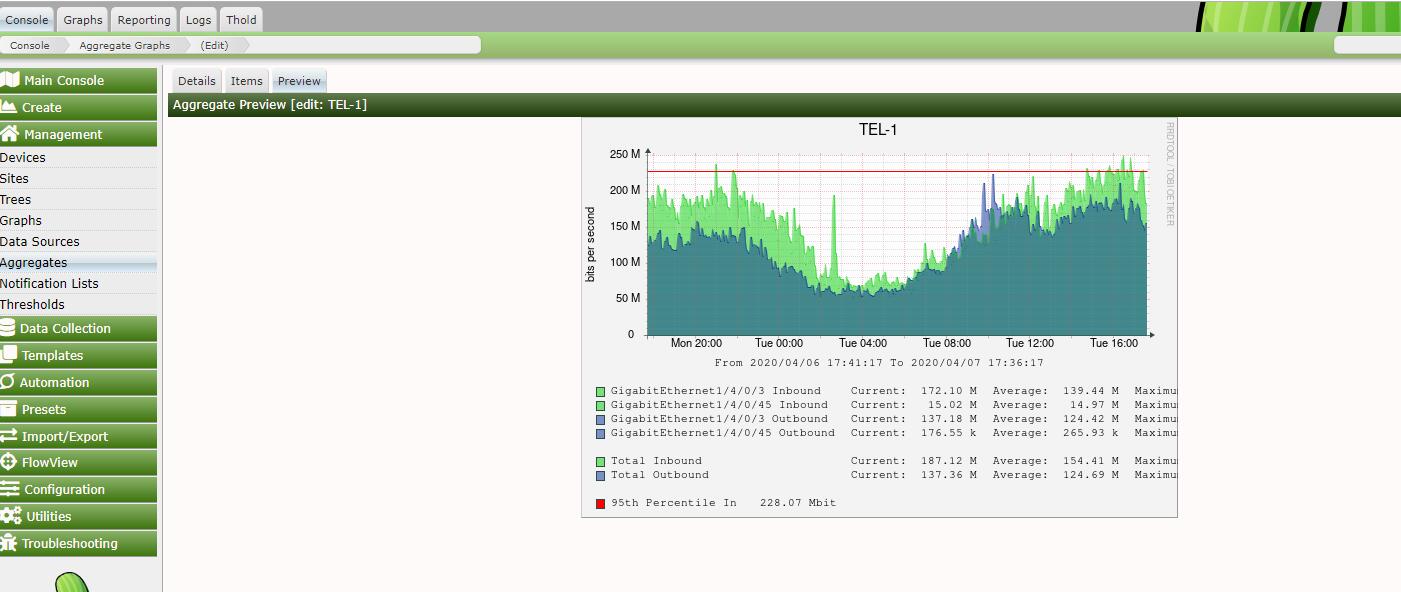Click the Import/Export arrows icon

point(9,435)
